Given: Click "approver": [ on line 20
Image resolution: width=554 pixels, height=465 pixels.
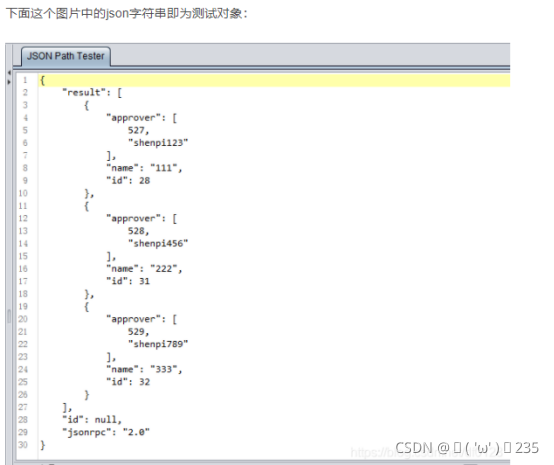Looking at the screenshot, I should (141, 319).
